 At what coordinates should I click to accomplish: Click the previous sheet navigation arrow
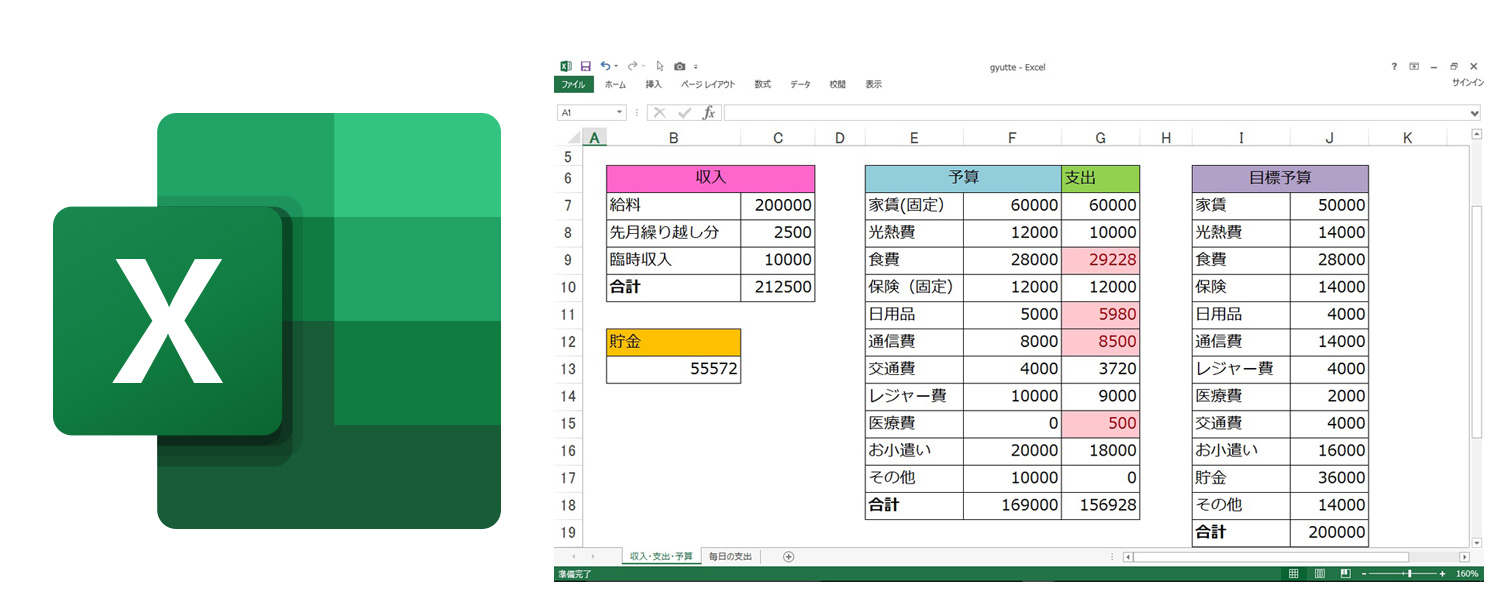tap(573, 557)
